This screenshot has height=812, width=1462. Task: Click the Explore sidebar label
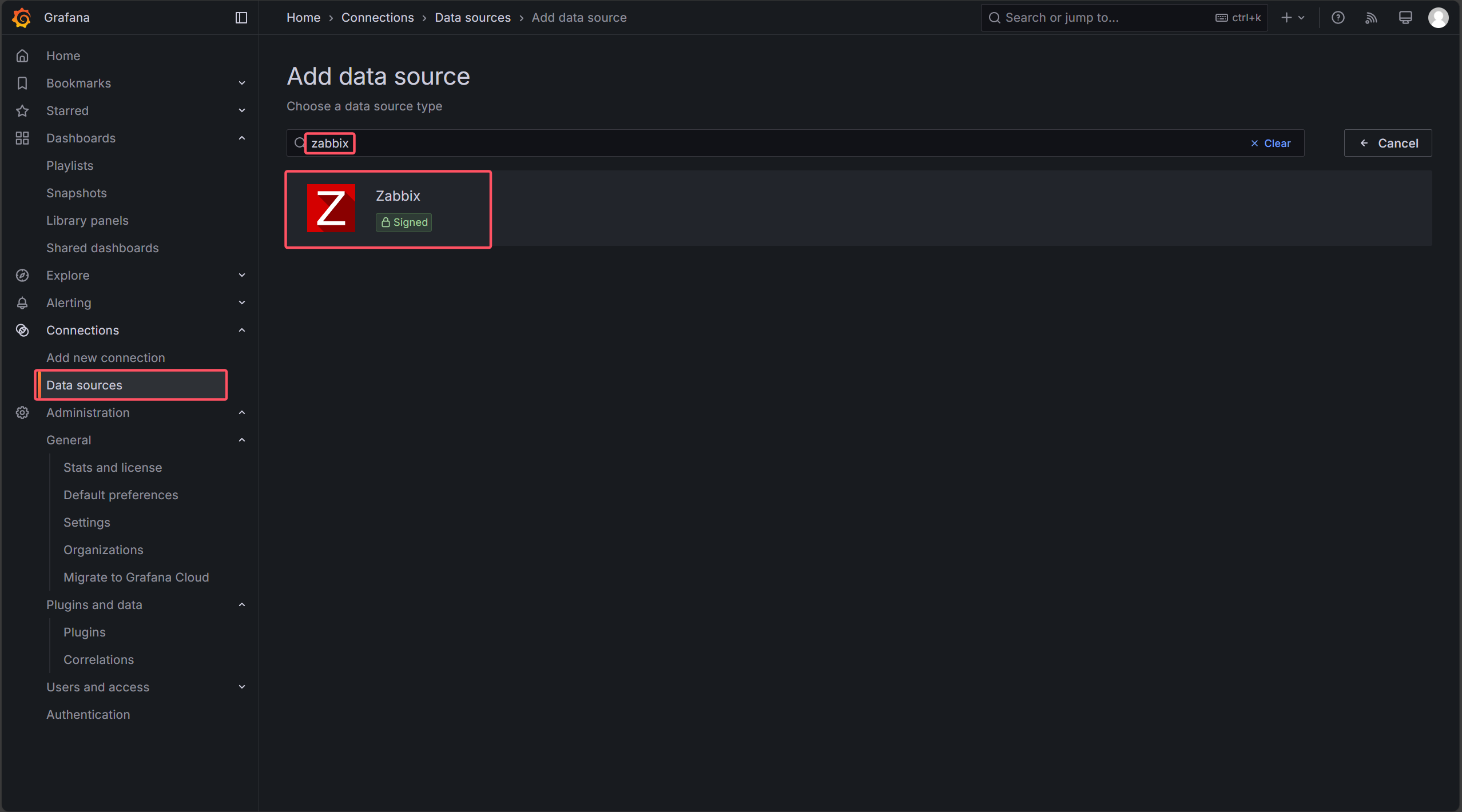tap(67, 275)
